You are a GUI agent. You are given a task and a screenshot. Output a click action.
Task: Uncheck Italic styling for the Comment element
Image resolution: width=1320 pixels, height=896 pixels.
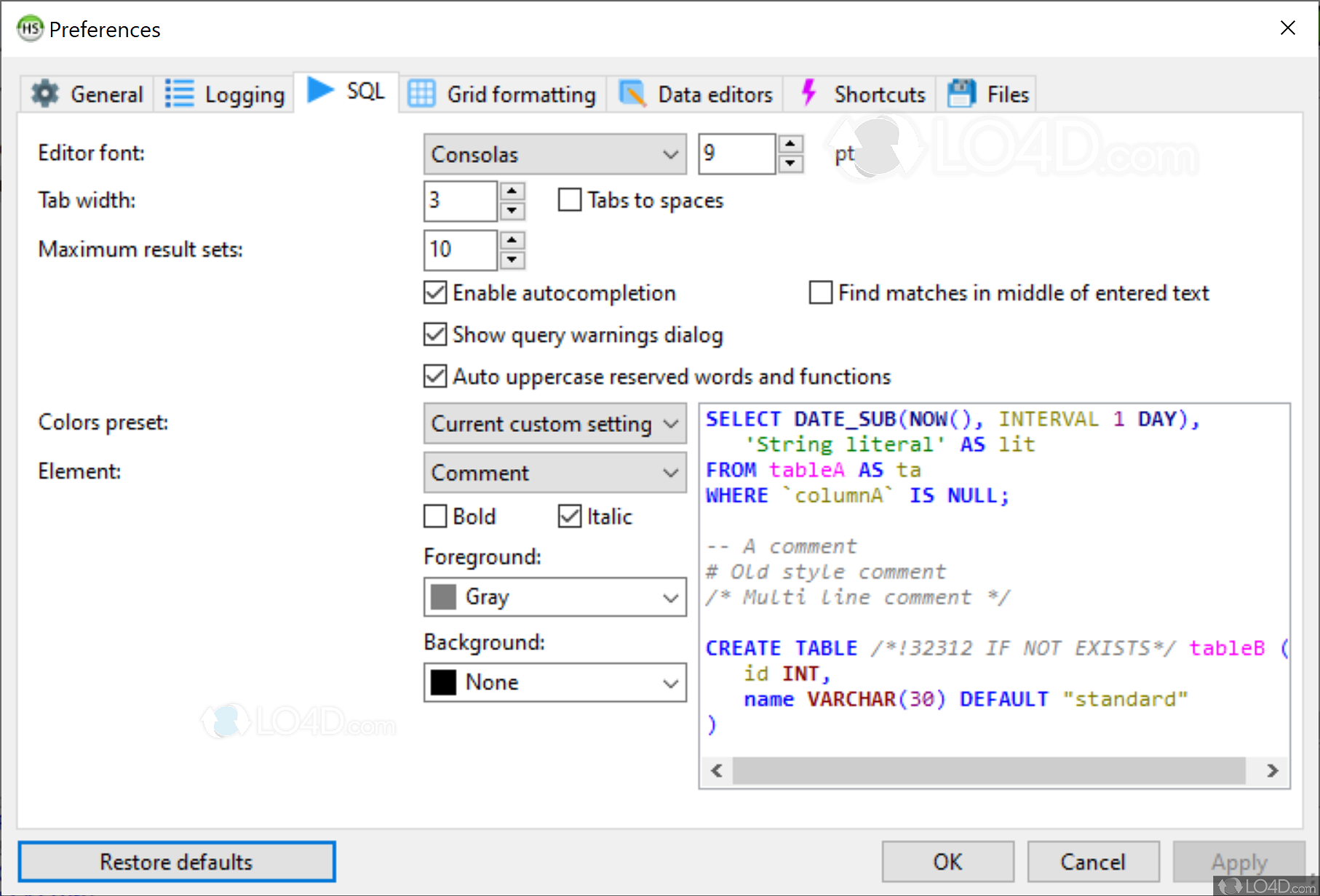pos(570,516)
